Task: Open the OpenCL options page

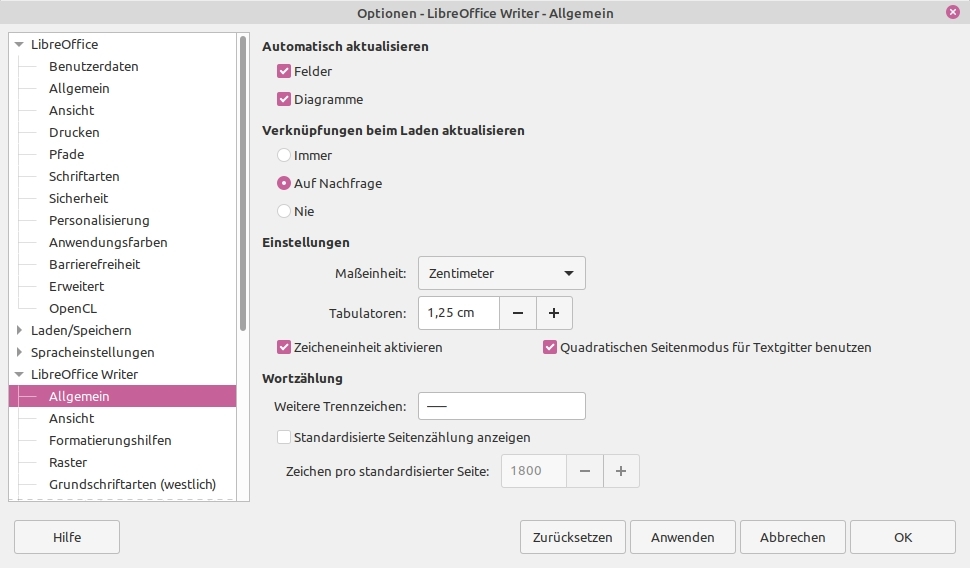Action: point(73,308)
